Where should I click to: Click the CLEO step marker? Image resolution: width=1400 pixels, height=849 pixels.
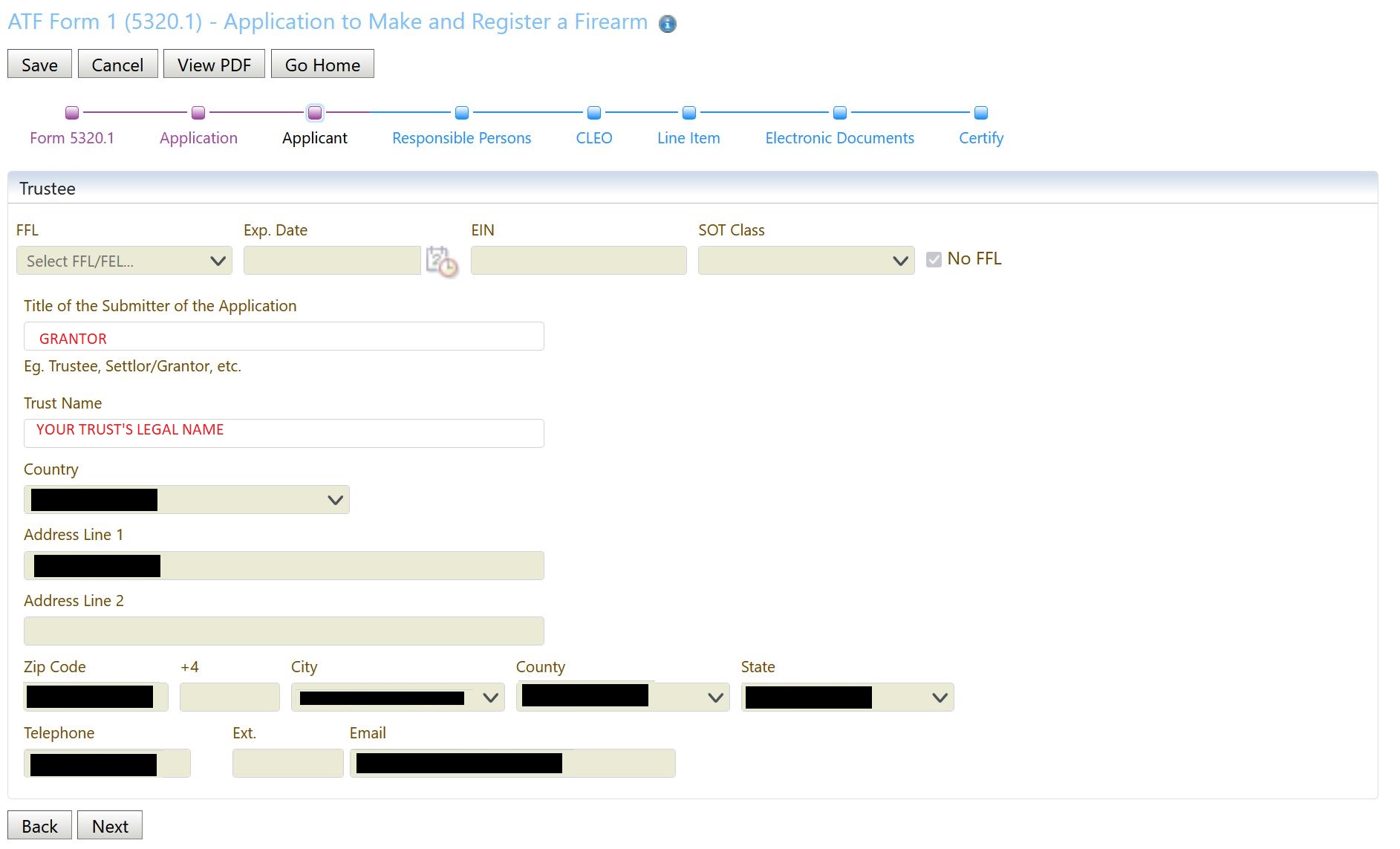pyautogui.click(x=594, y=113)
